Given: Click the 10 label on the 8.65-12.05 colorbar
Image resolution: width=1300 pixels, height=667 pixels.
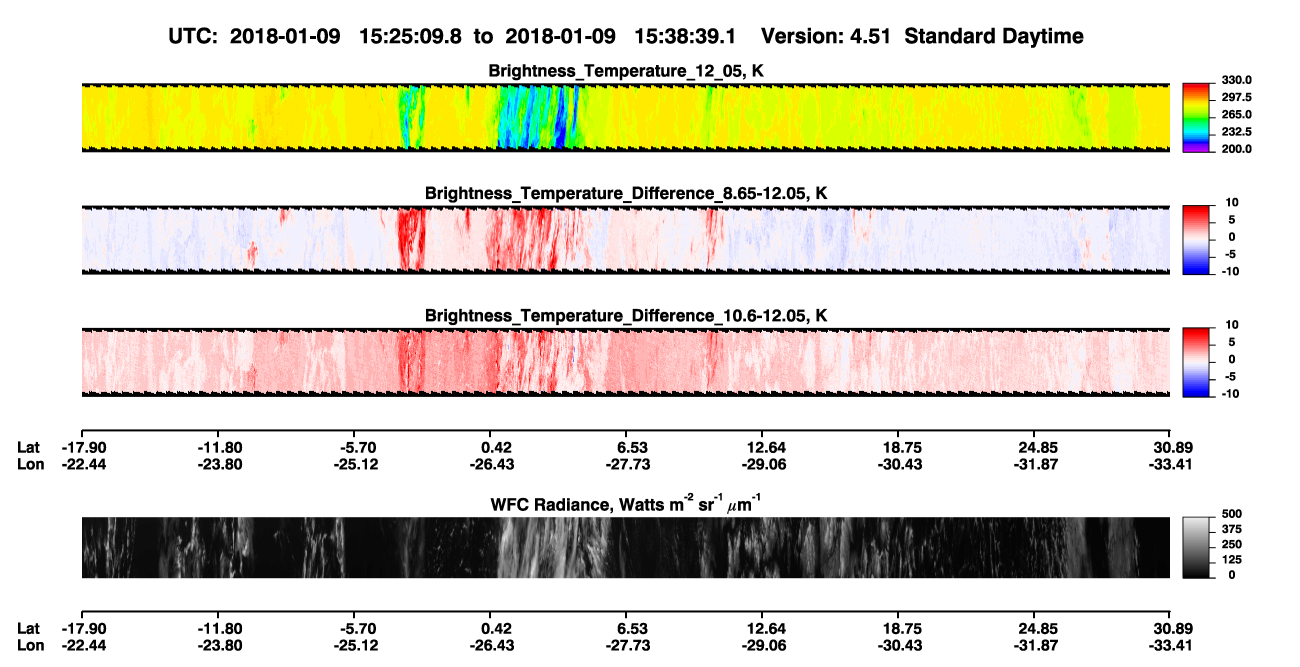Looking at the screenshot, I should pyautogui.click(x=1231, y=203).
